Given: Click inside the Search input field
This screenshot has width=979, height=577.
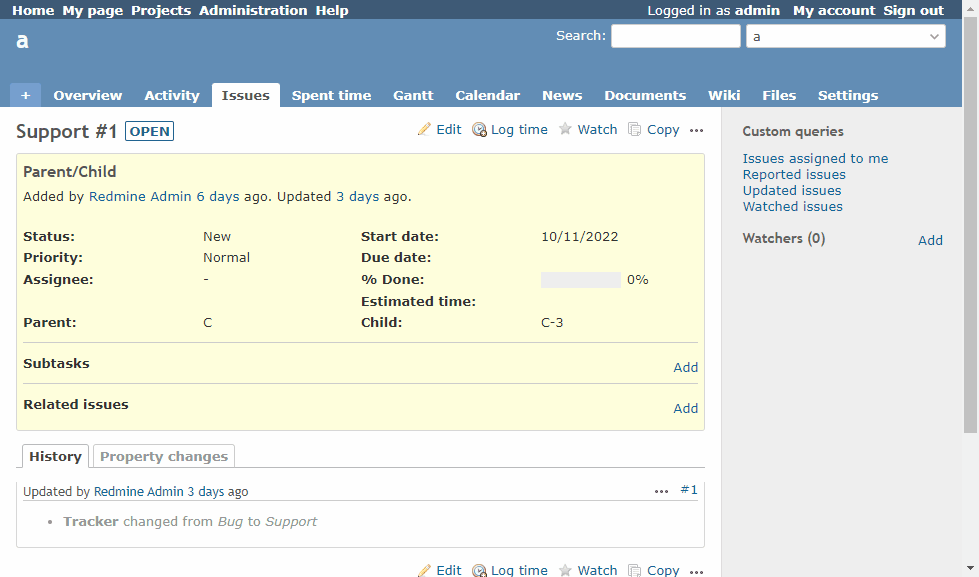Looking at the screenshot, I should coord(676,36).
